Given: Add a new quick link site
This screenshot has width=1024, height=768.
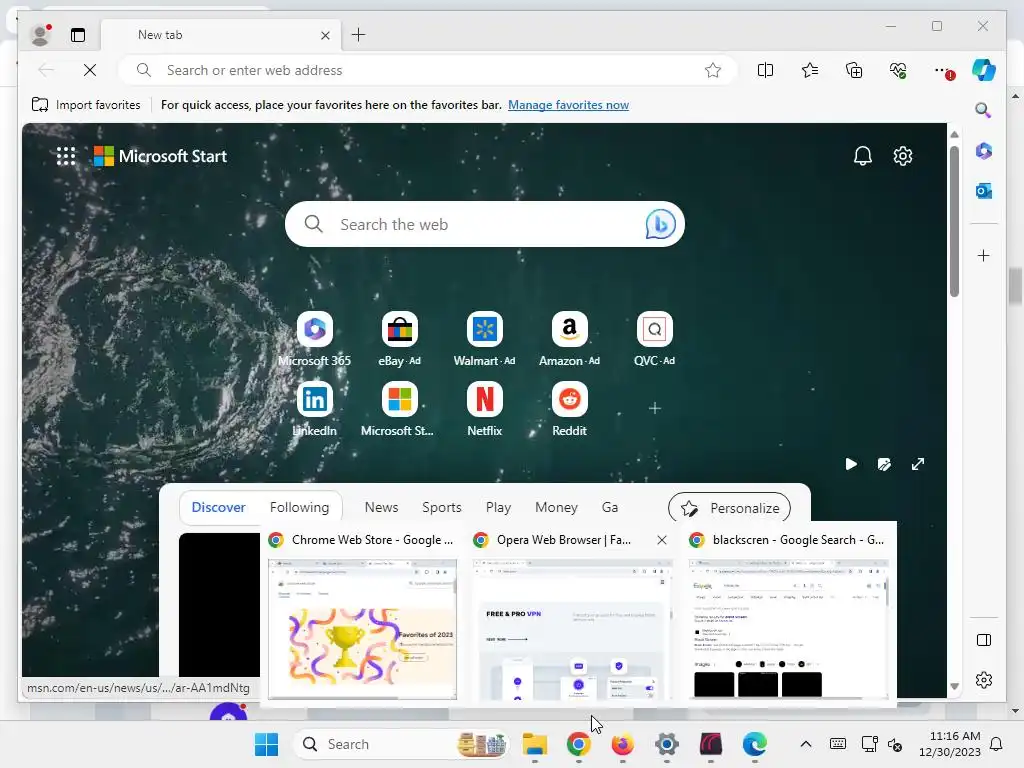Looking at the screenshot, I should tap(654, 408).
